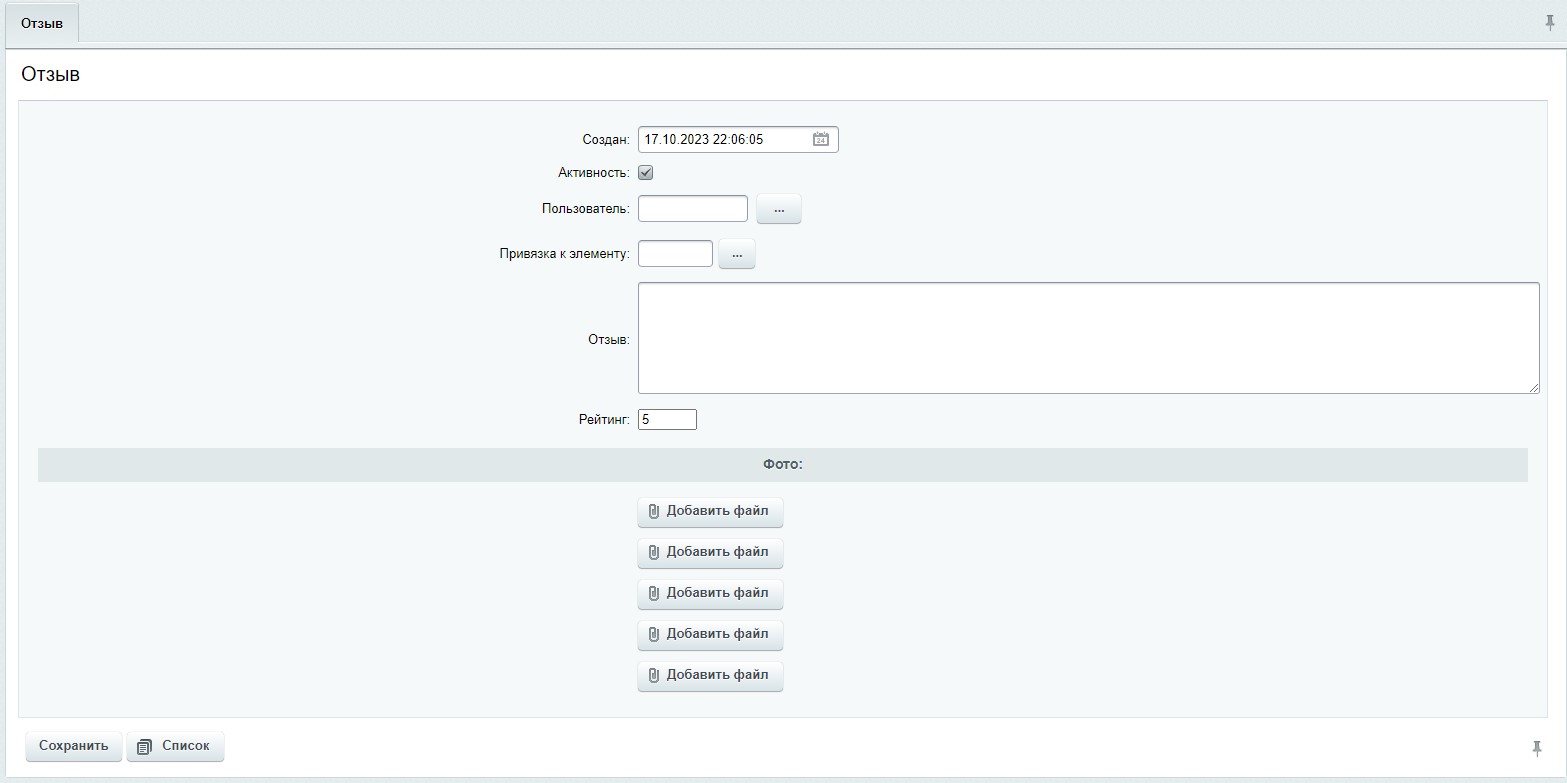Select the Отзыв tab
The height and width of the screenshot is (783, 1567).
click(42, 23)
